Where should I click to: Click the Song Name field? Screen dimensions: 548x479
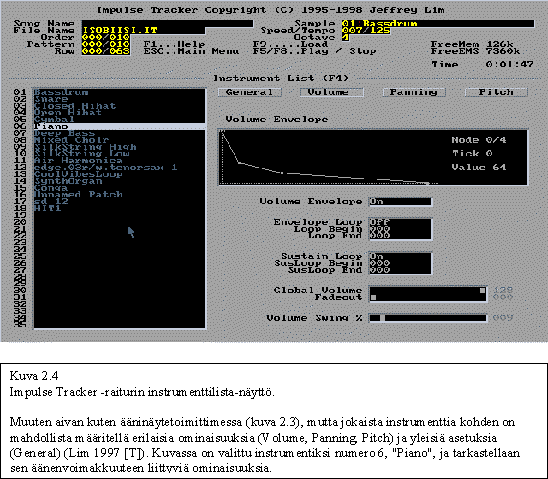point(167,23)
